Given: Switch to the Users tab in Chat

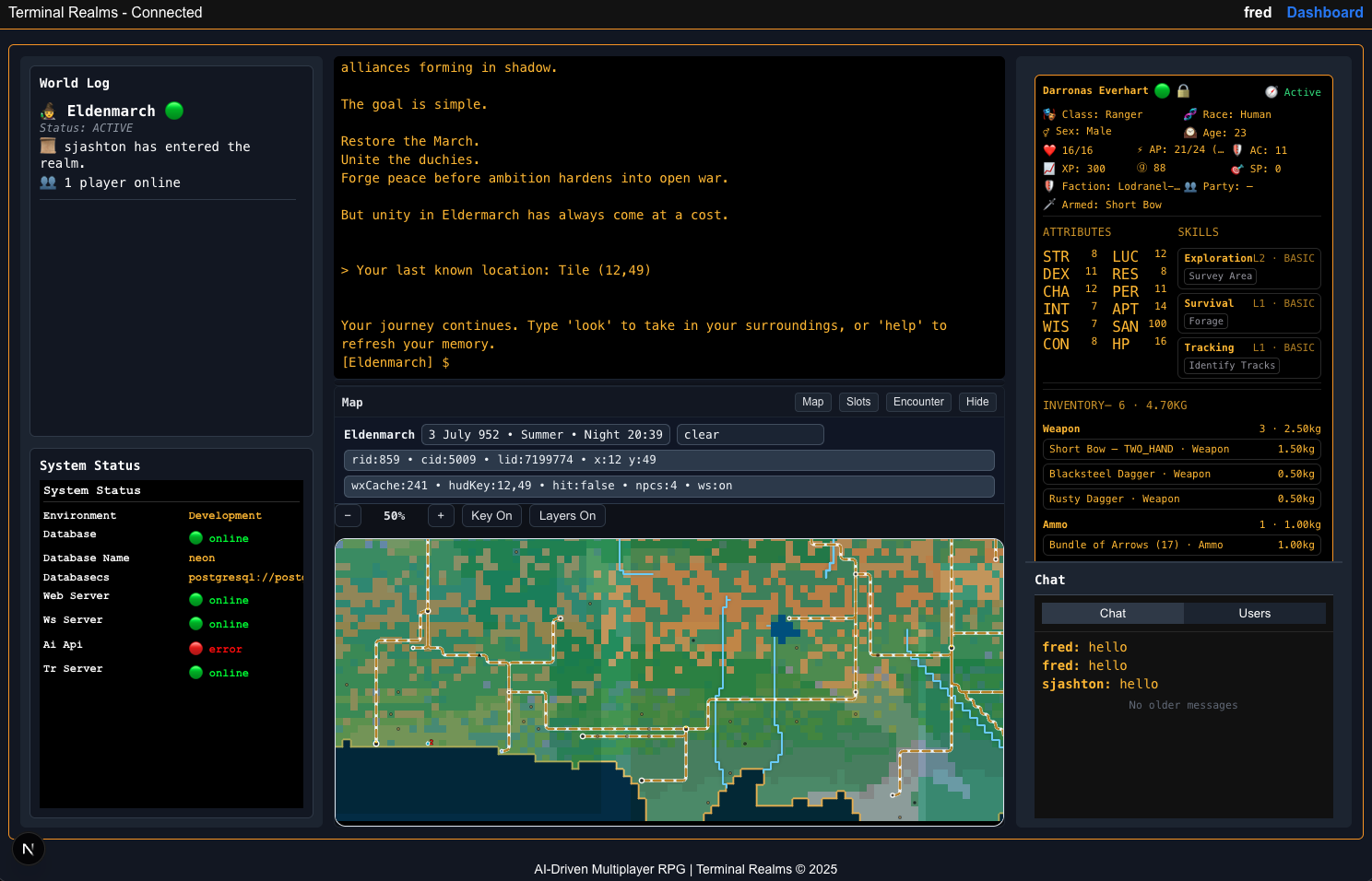Looking at the screenshot, I should point(1254,613).
